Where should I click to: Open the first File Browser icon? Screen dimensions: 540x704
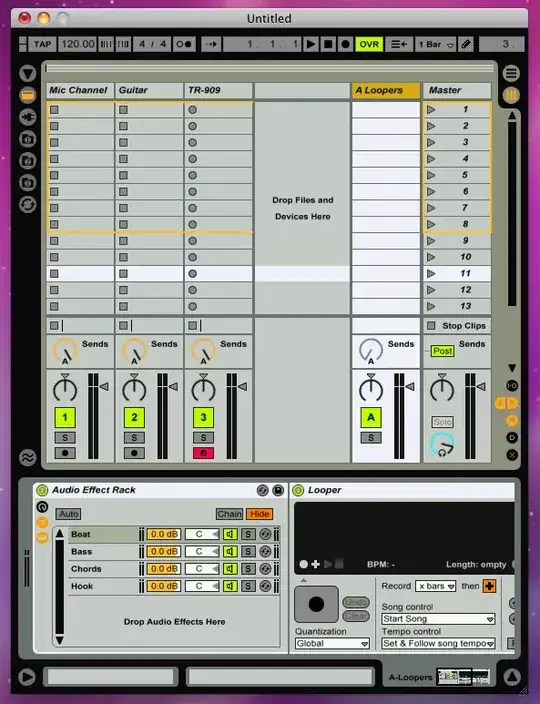28,139
